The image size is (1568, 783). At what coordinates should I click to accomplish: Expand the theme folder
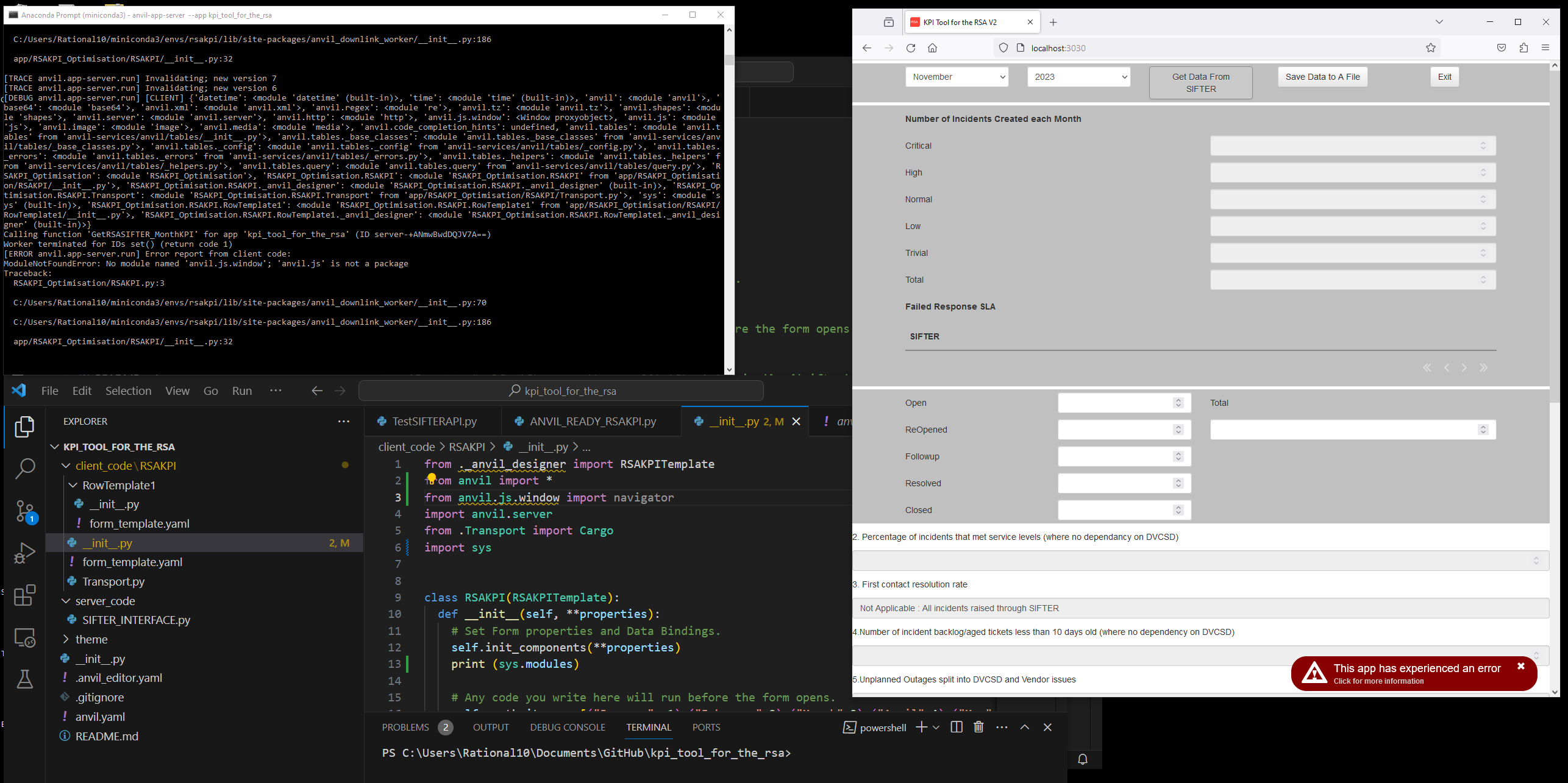pyautogui.click(x=66, y=639)
